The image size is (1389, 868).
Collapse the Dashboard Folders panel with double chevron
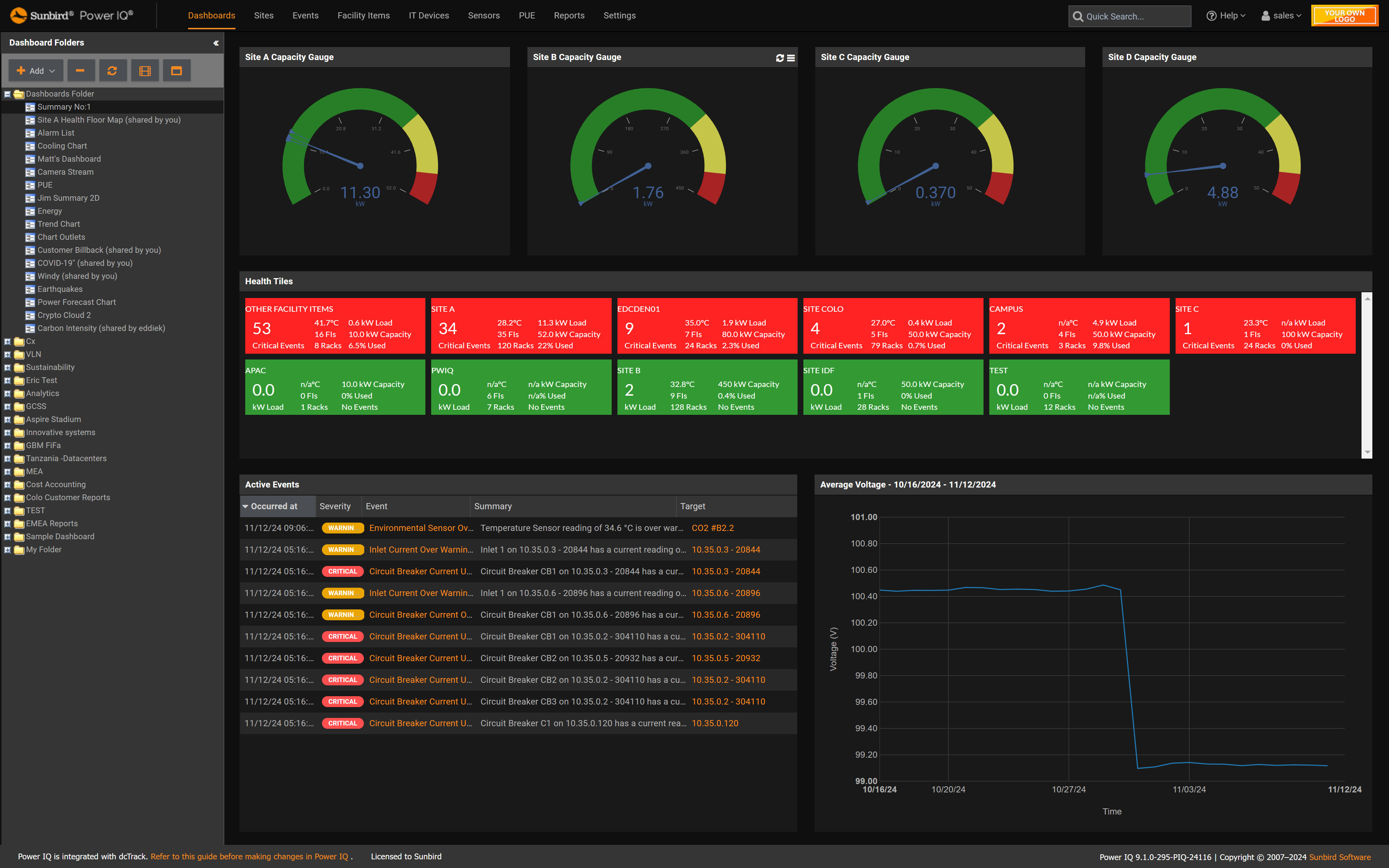coord(216,43)
